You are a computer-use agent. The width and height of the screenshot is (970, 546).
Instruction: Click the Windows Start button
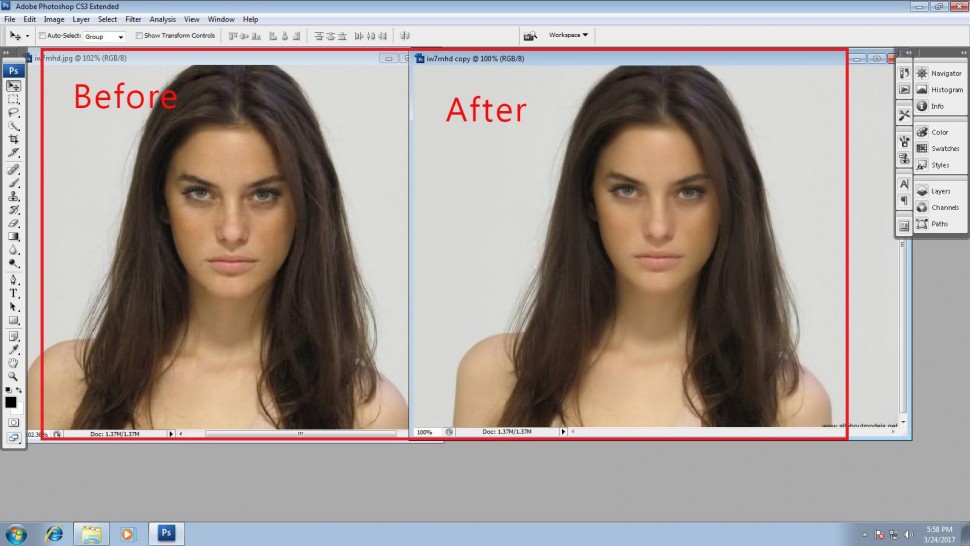click(17, 533)
